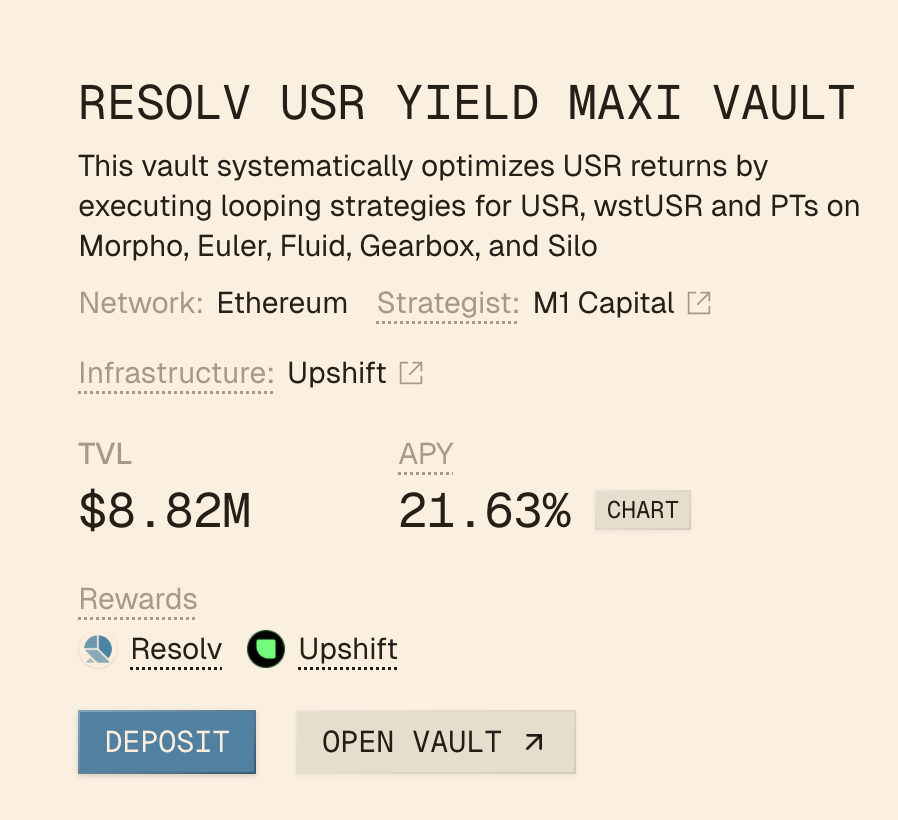This screenshot has height=820, width=898.
Task: Click the green Upshift rewards logo icon
Action: [266, 650]
